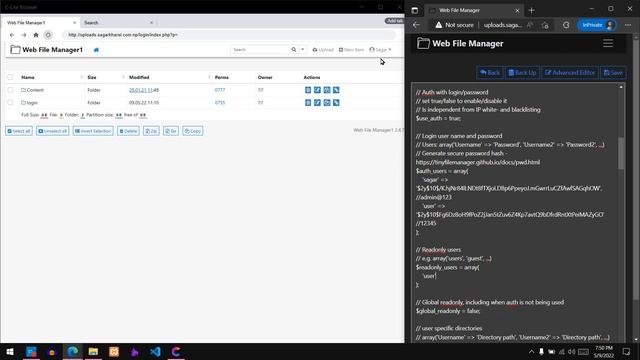The width and height of the screenshot is (640, 360).
Task: Click the Not secure warning icon in Edge
Action: pyautogui.click(x=438, y=25)
